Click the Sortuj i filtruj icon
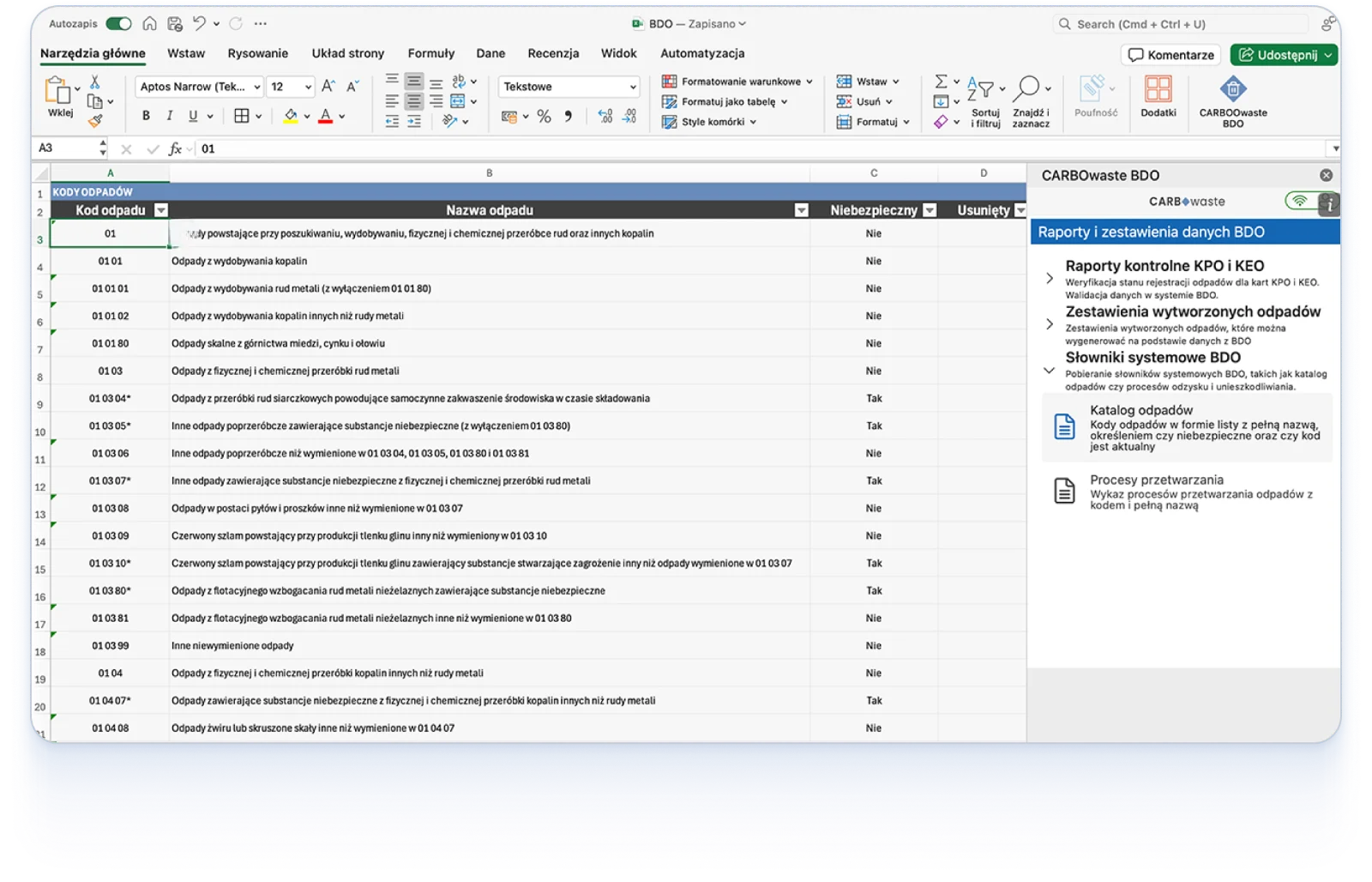 [983, 90]
